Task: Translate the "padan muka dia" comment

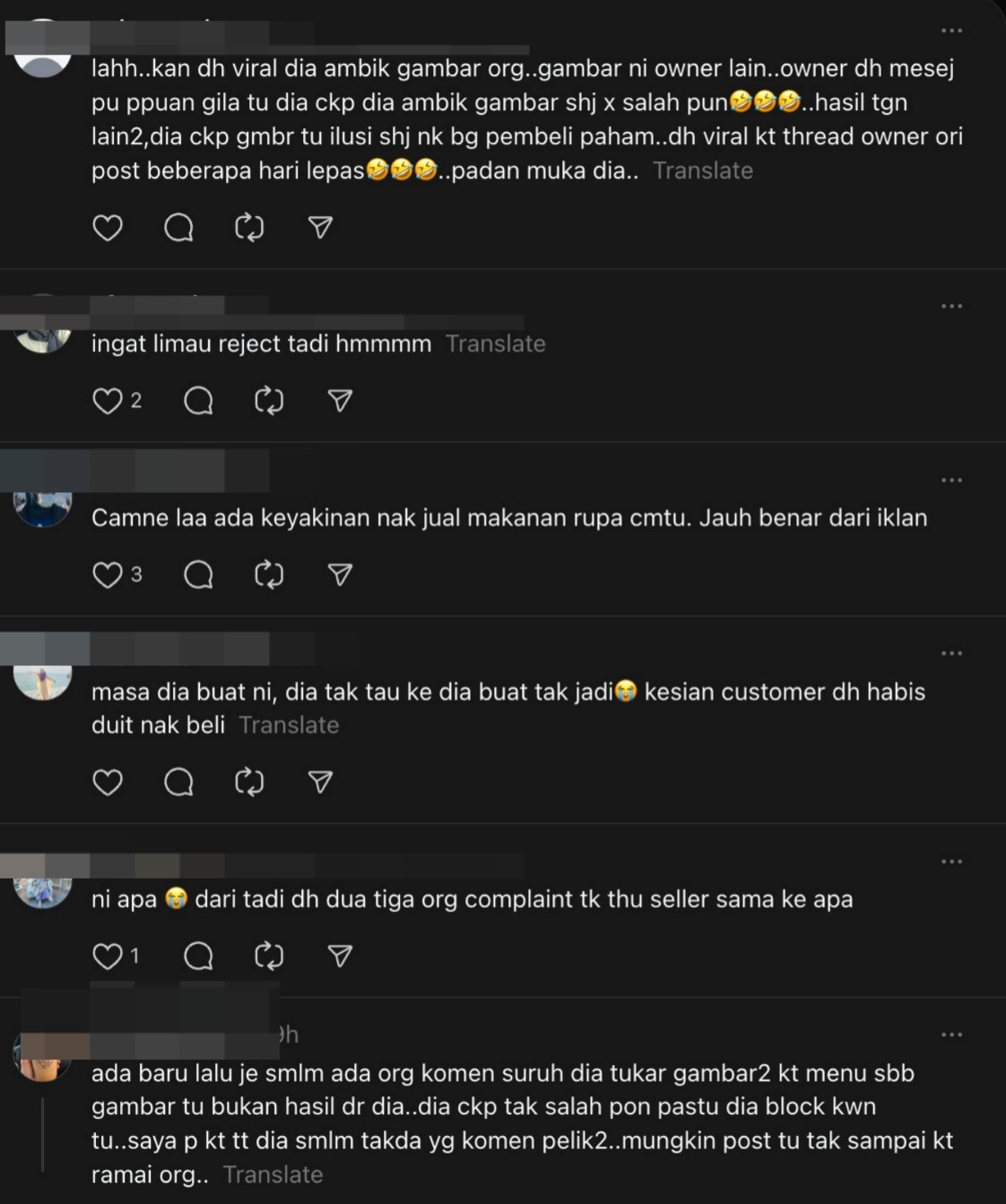Action: (x=703, y=170)
